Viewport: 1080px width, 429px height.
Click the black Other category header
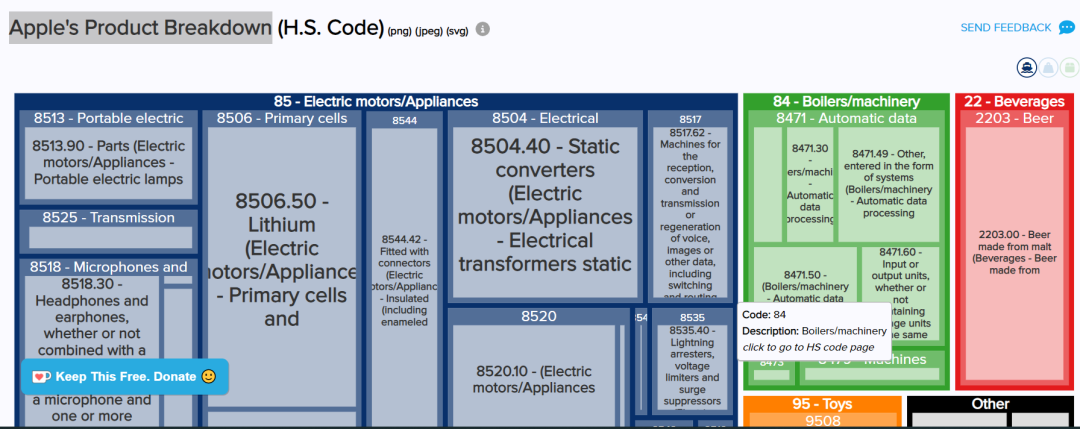[990, 404]
